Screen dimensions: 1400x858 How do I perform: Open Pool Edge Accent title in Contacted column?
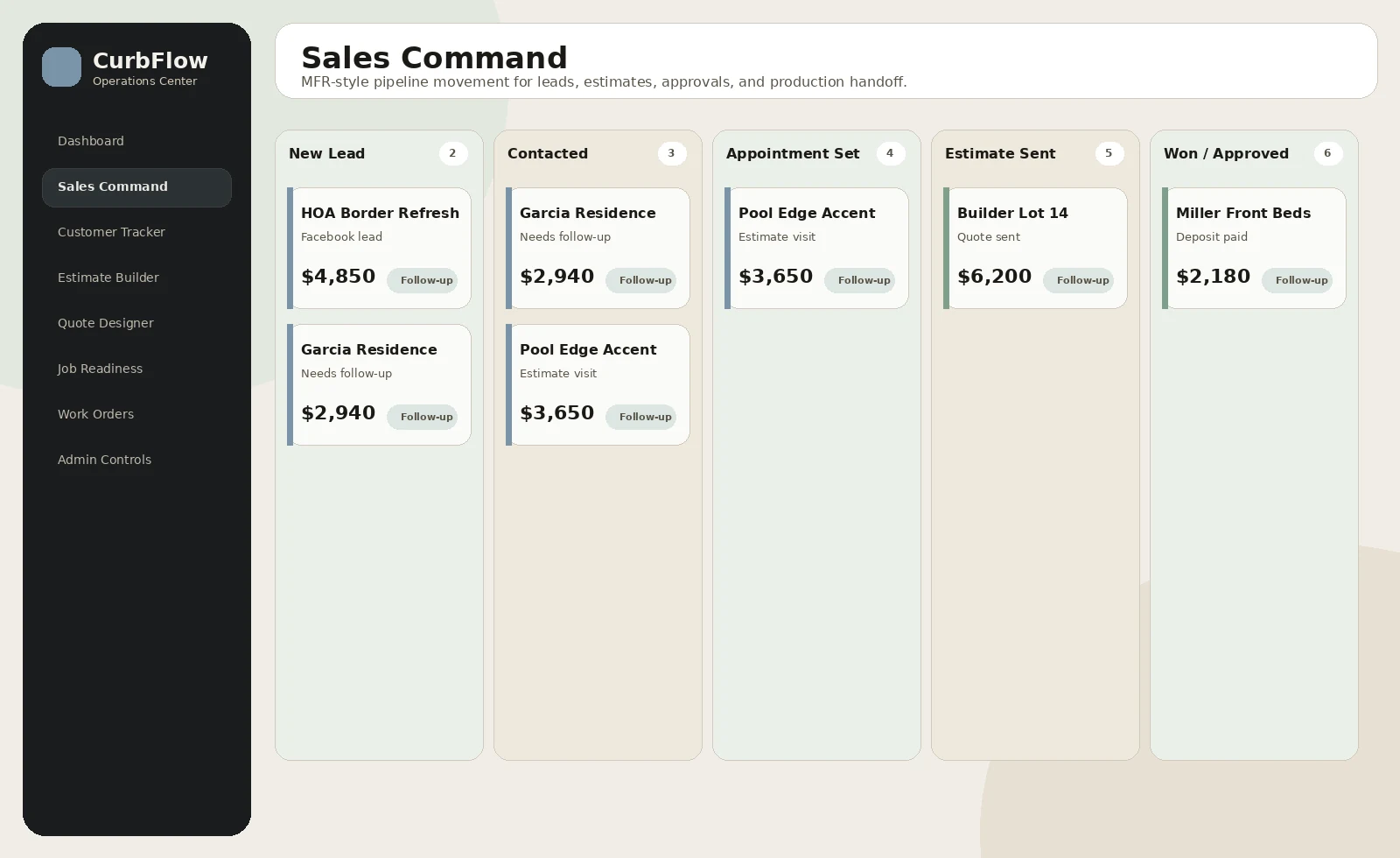point(588,349)
